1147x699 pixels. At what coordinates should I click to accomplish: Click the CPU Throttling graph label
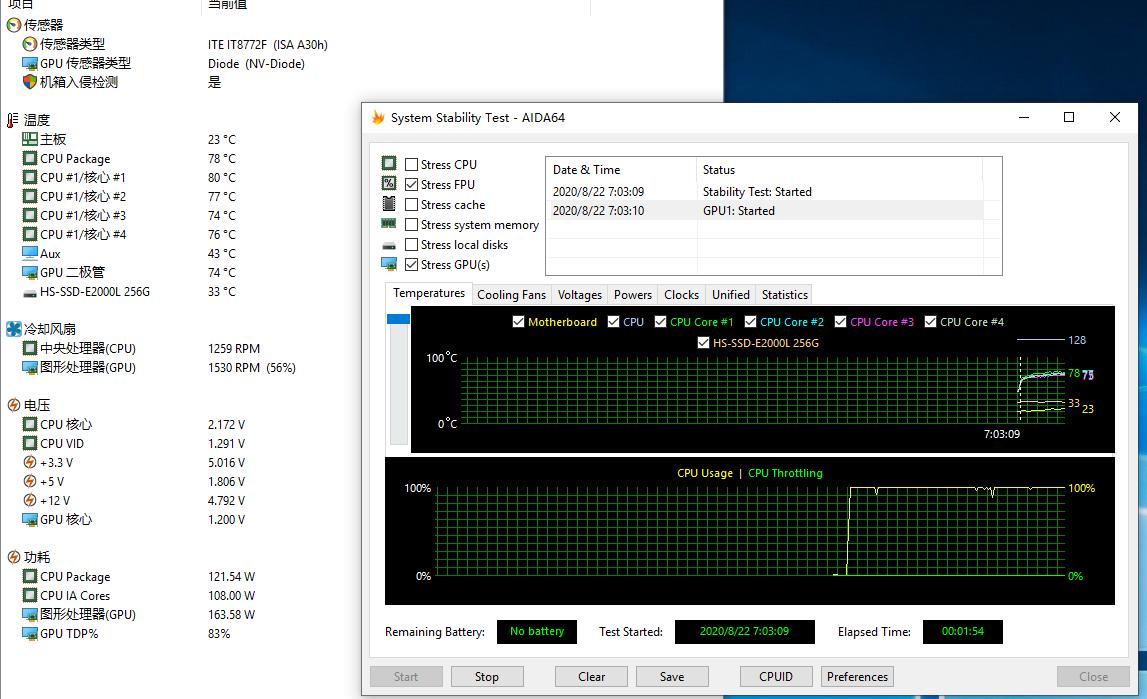[x=785, y=473]
